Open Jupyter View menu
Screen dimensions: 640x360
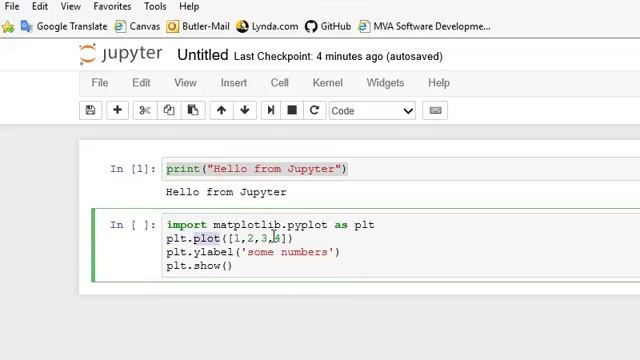[185, 83]
